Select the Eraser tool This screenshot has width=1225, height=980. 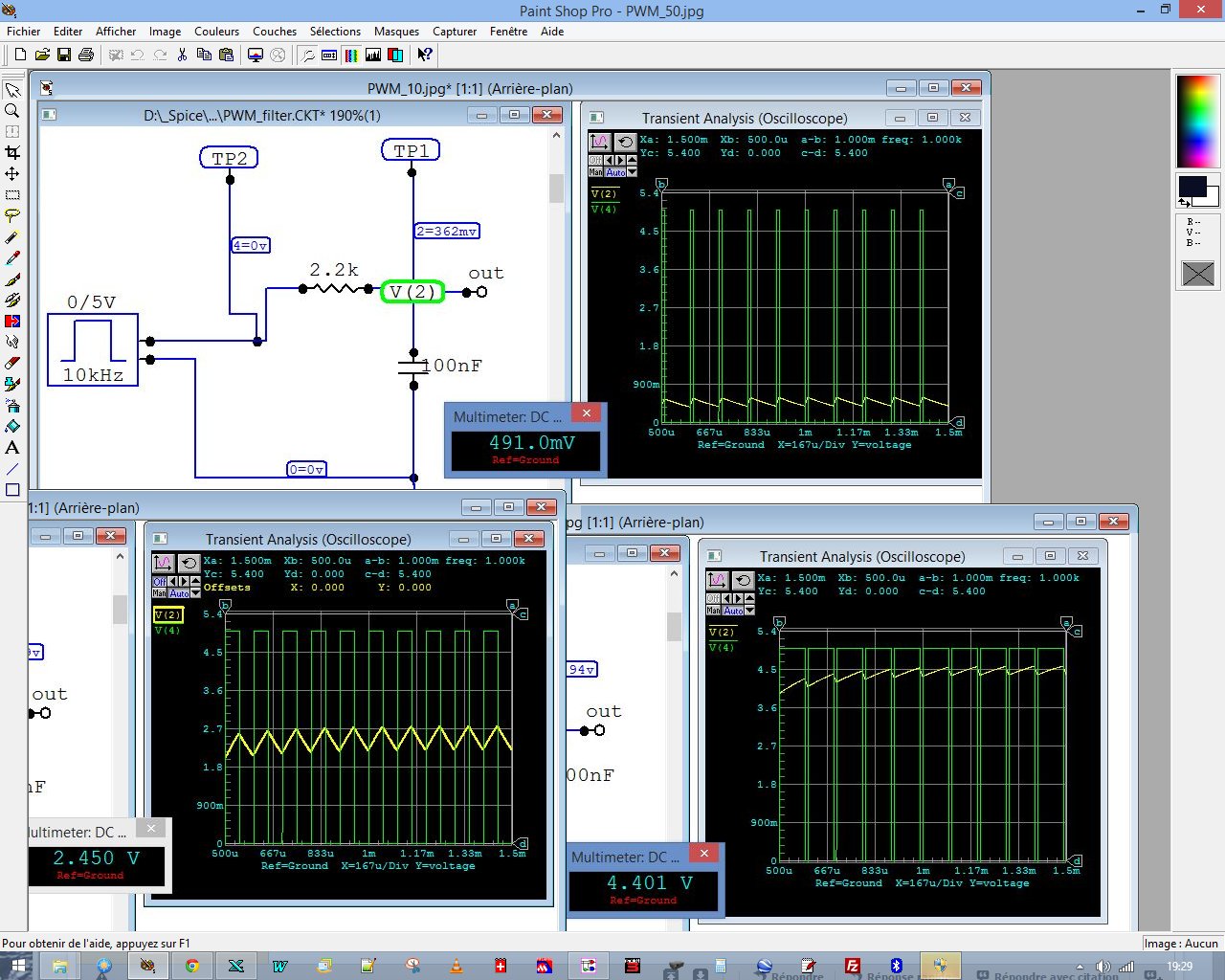[x=12, y=363]
